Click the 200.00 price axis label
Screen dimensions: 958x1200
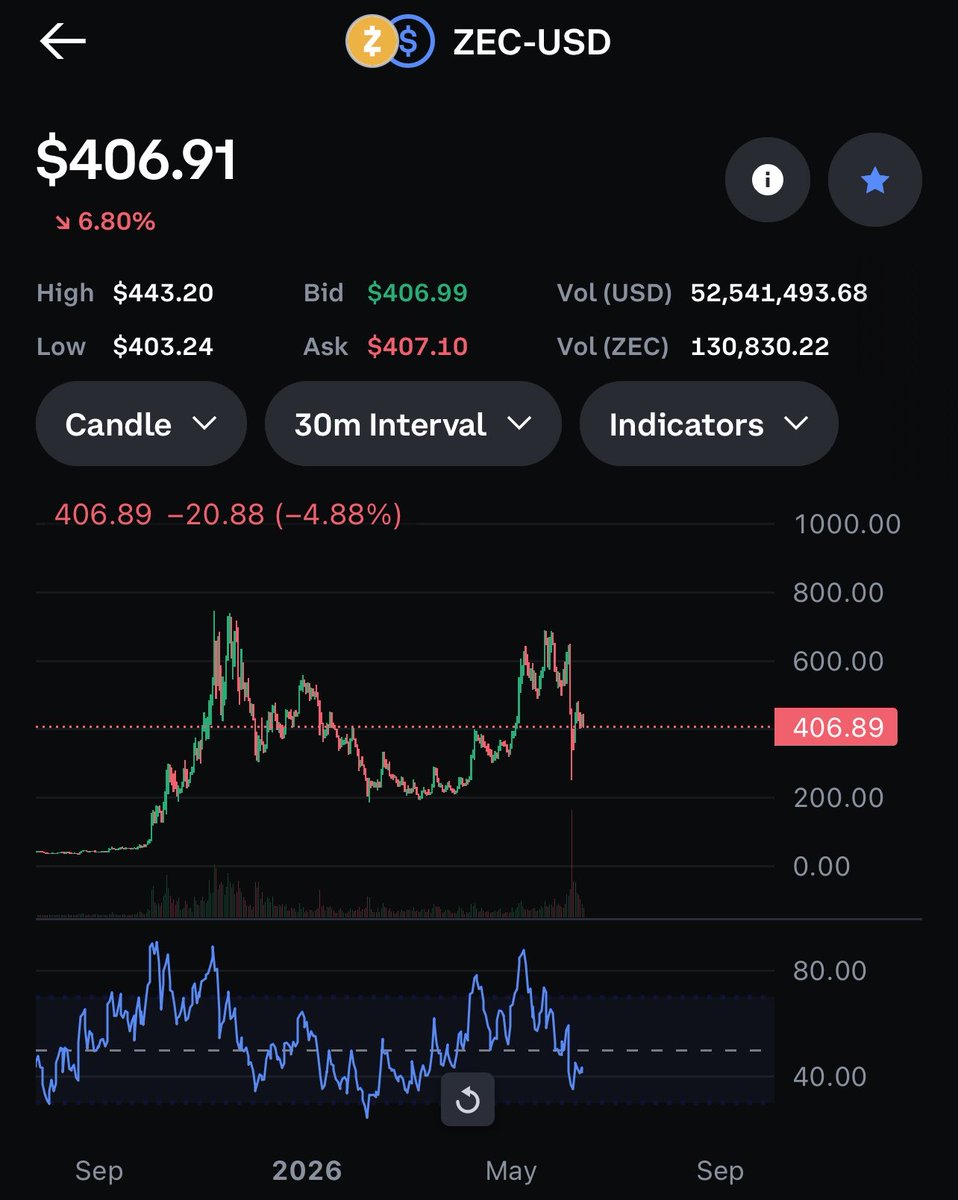point(838,798)
